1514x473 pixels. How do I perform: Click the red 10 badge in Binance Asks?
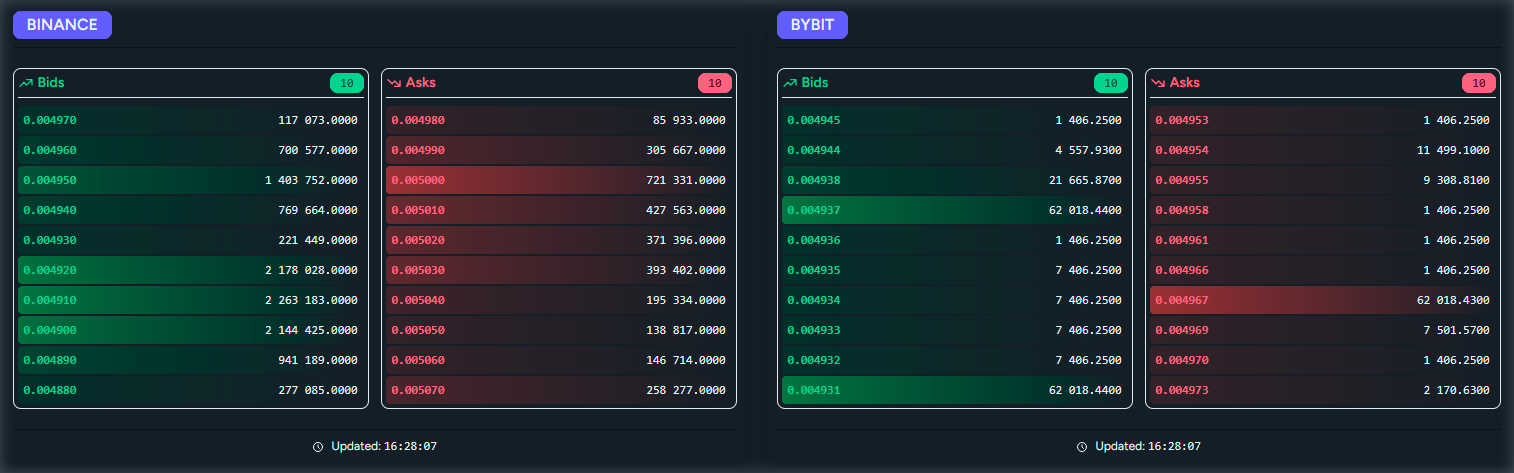coord(714,83)
